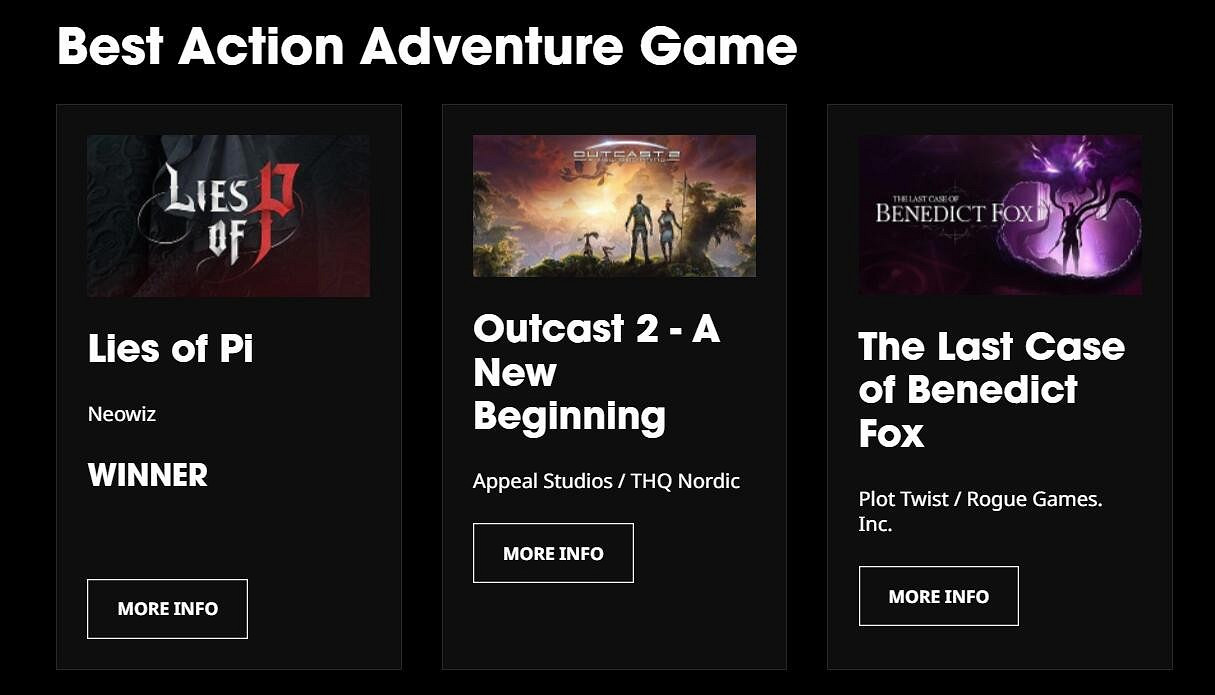Select The Last Case of Benedict Fox title
The image size is (1215, 695).
point(991,390)
